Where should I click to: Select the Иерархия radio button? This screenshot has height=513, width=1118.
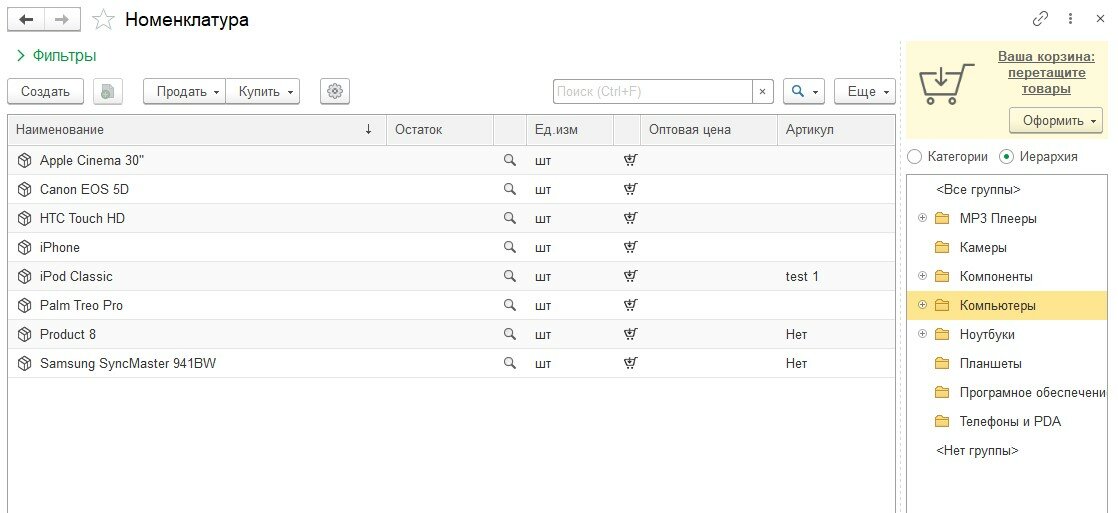1006,156
